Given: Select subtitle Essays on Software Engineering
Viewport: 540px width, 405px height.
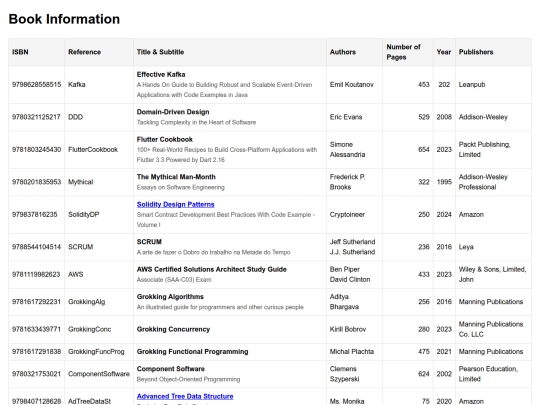Looking at the screenshot, I should point(180,187).
